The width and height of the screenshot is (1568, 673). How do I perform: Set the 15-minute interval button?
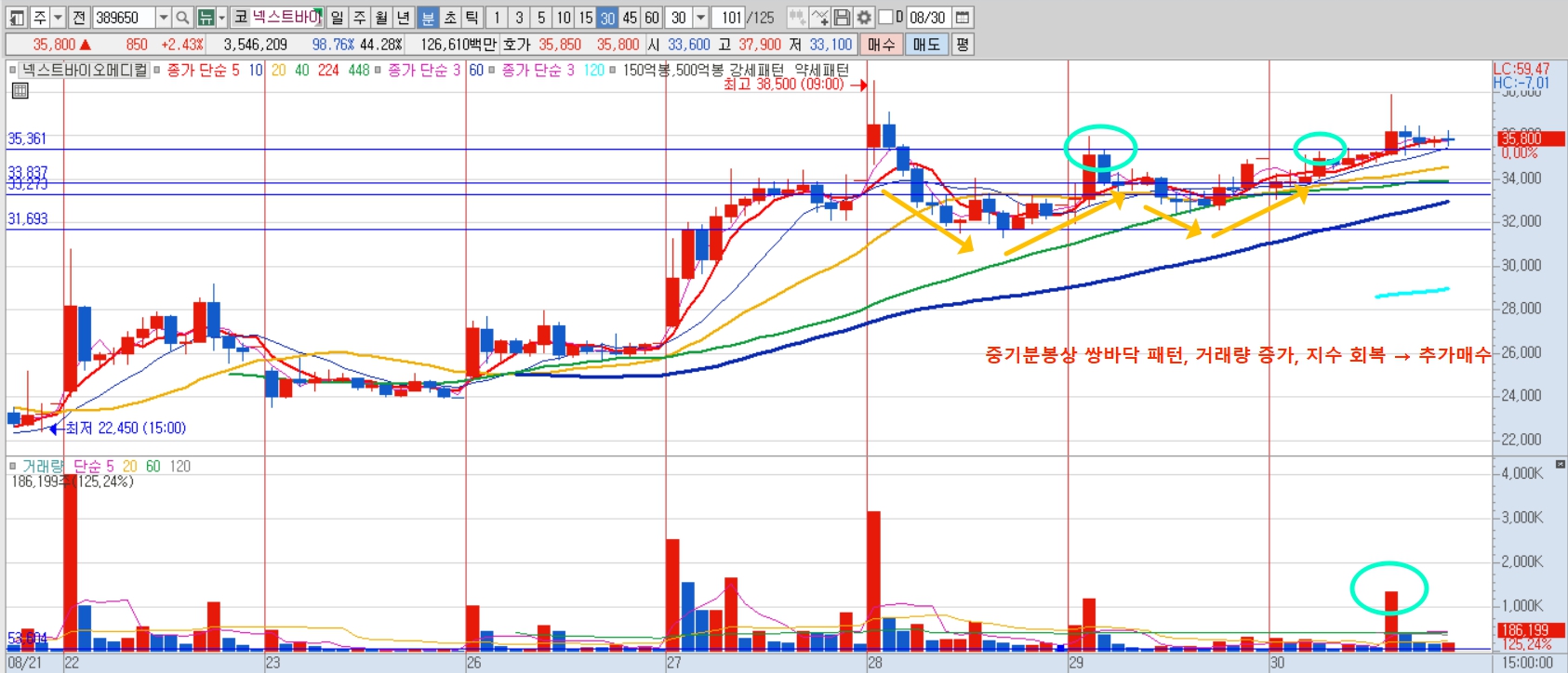point(586,18)
